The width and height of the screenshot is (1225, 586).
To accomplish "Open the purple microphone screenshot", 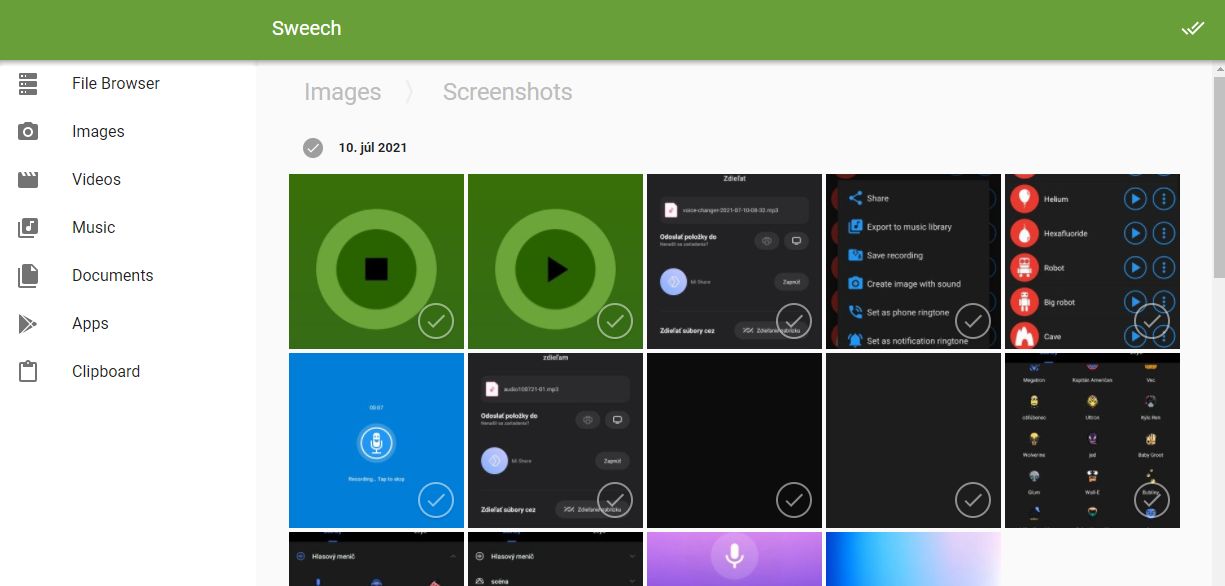I will (734, 559).
